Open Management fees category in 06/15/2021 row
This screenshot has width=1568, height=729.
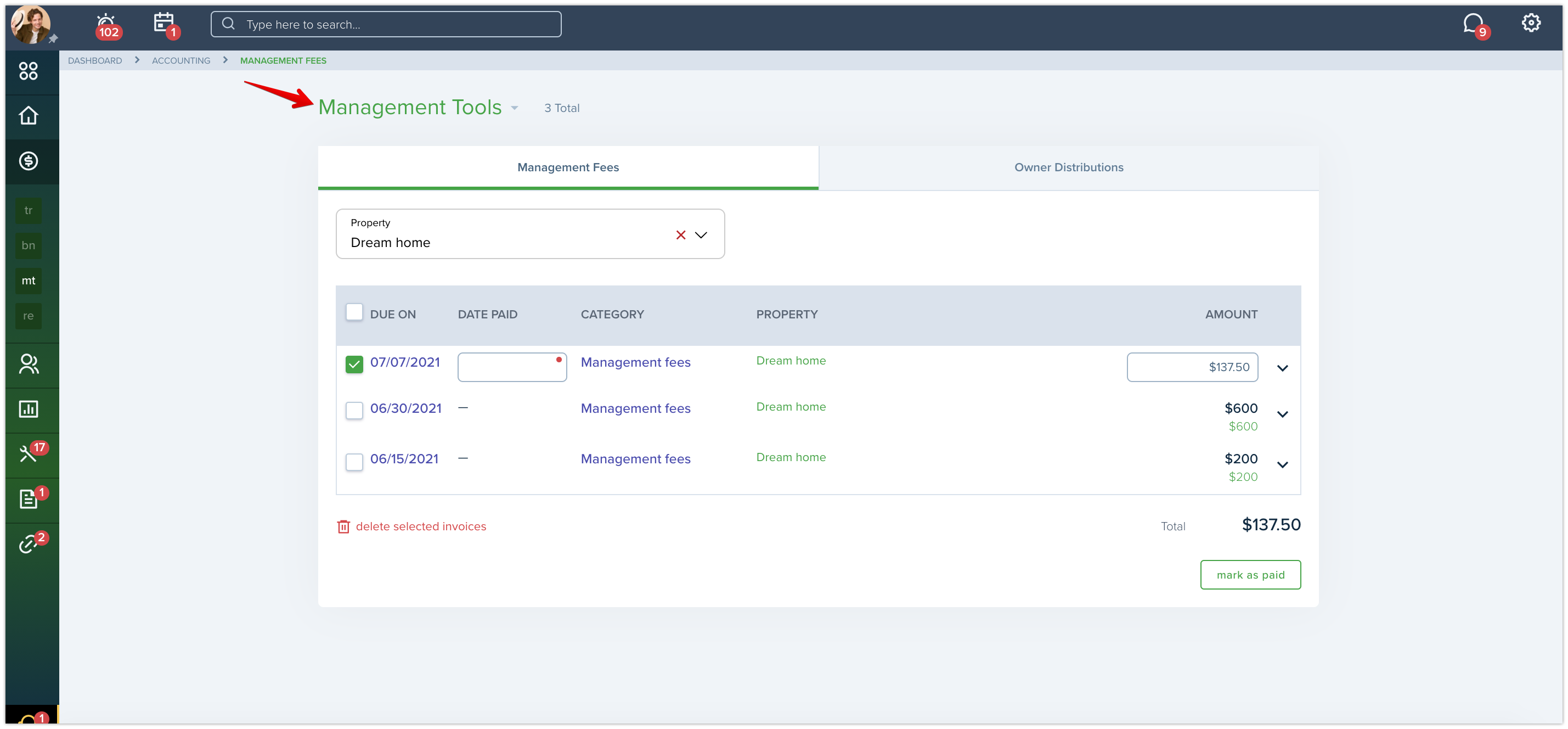pyautogui.click(x=635, y=459)
